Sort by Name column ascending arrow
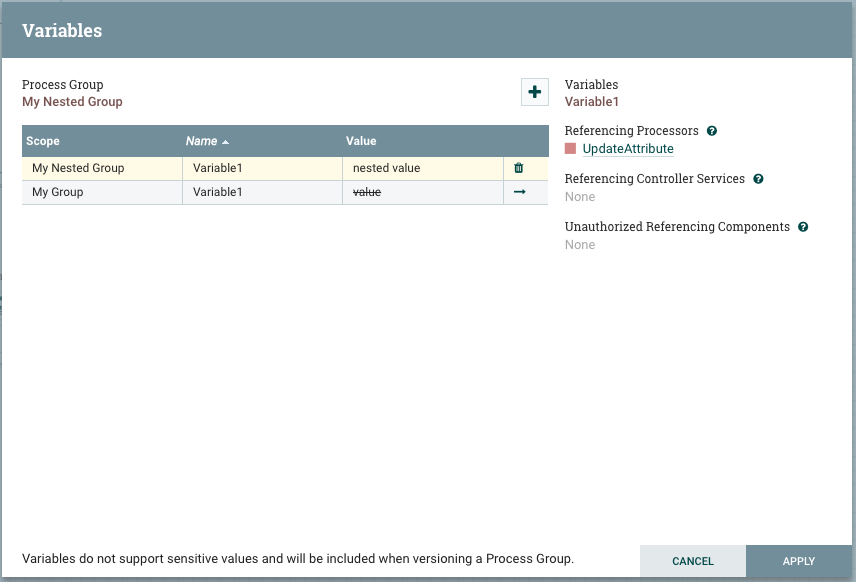856x582 pixels. click(225, 142)
